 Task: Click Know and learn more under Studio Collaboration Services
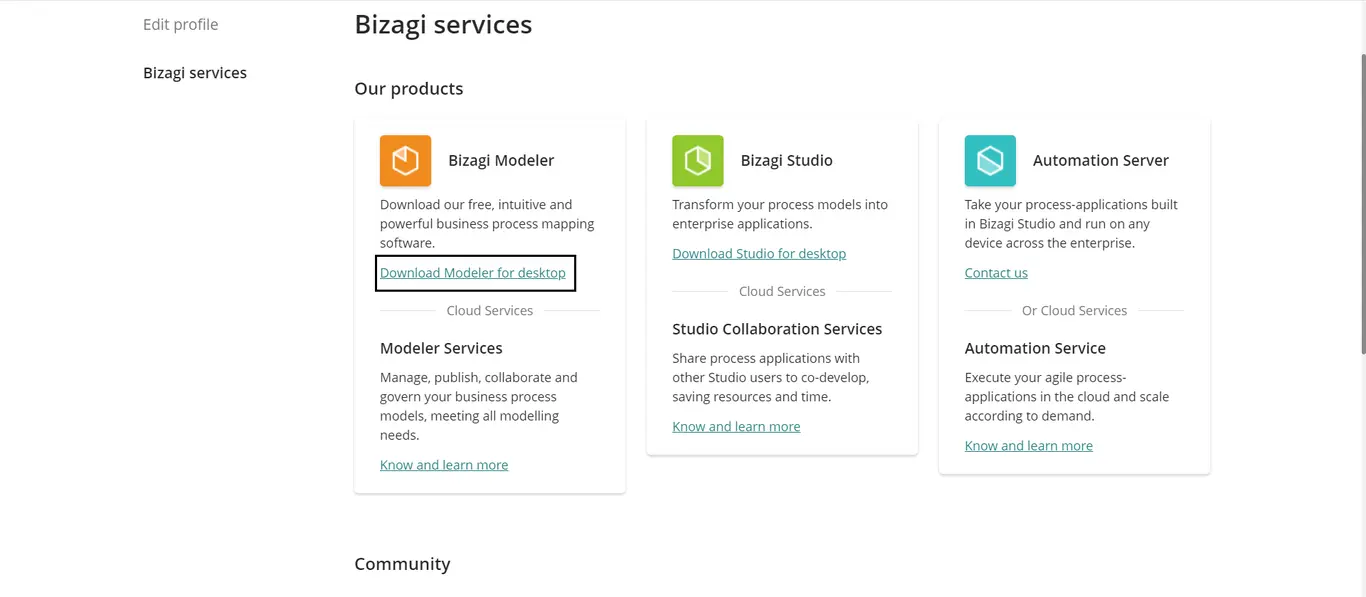point(736,427)
